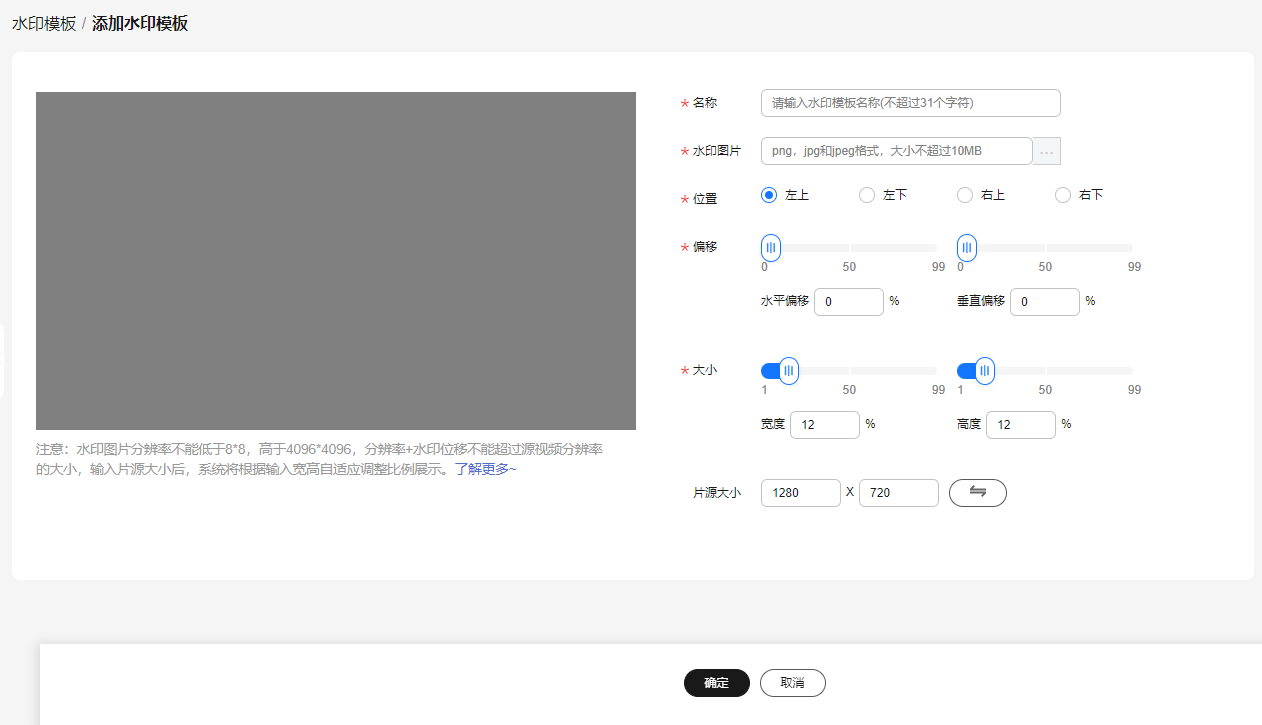1262x725 pixels.
Task: Open file browser with the ellipsis button
Action: 1047,151
